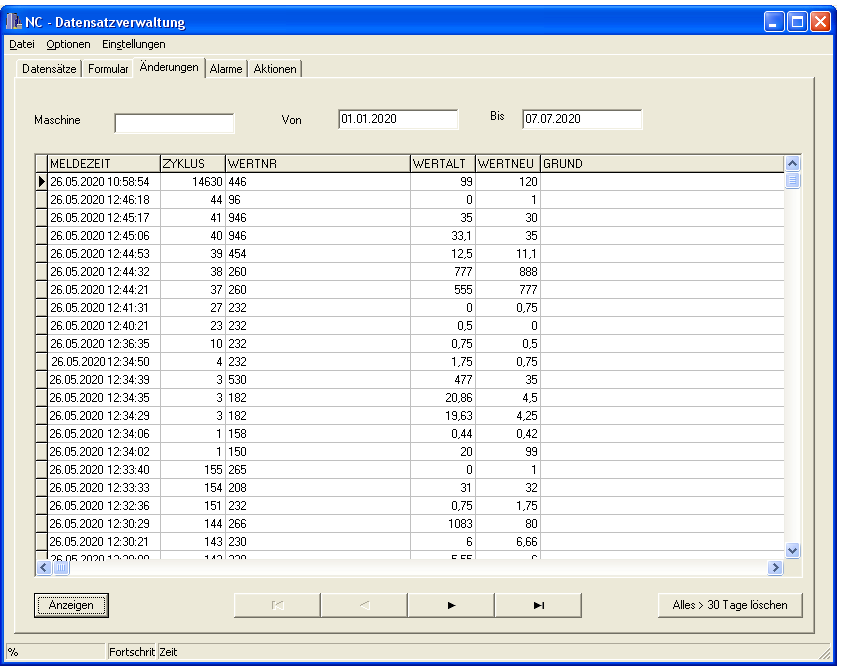Screen dimensions: 846x669
Task: Click the vertical scrollbar thumb
Action: click(792, 180)
